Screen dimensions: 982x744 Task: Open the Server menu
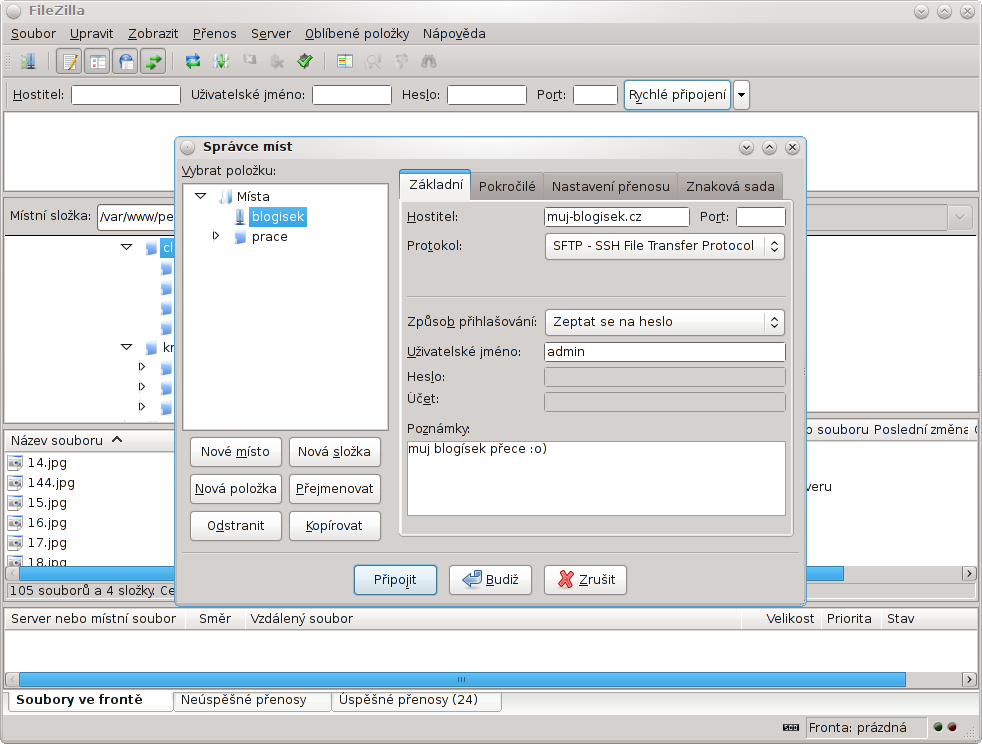pyautogui.click(x=271, y=34)
